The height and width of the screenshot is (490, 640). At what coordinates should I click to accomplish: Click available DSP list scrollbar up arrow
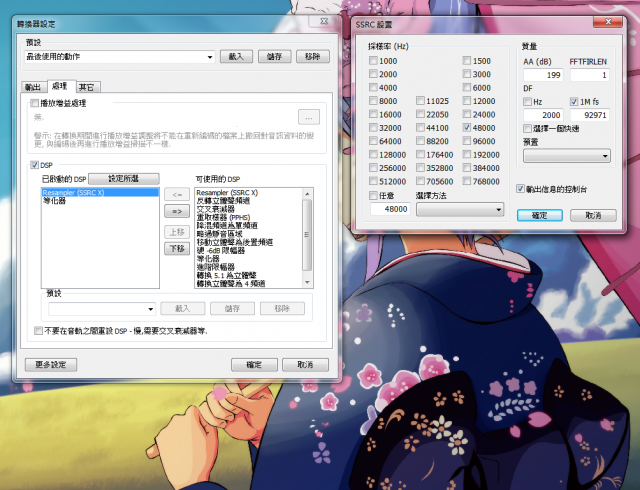(x=307, y=194)
